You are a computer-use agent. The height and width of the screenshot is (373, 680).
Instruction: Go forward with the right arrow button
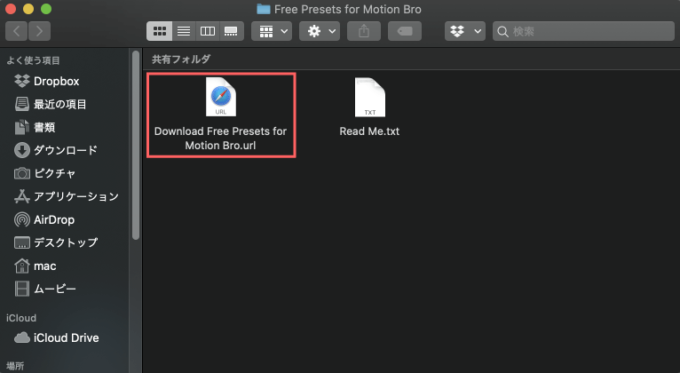tap(39, 31)
